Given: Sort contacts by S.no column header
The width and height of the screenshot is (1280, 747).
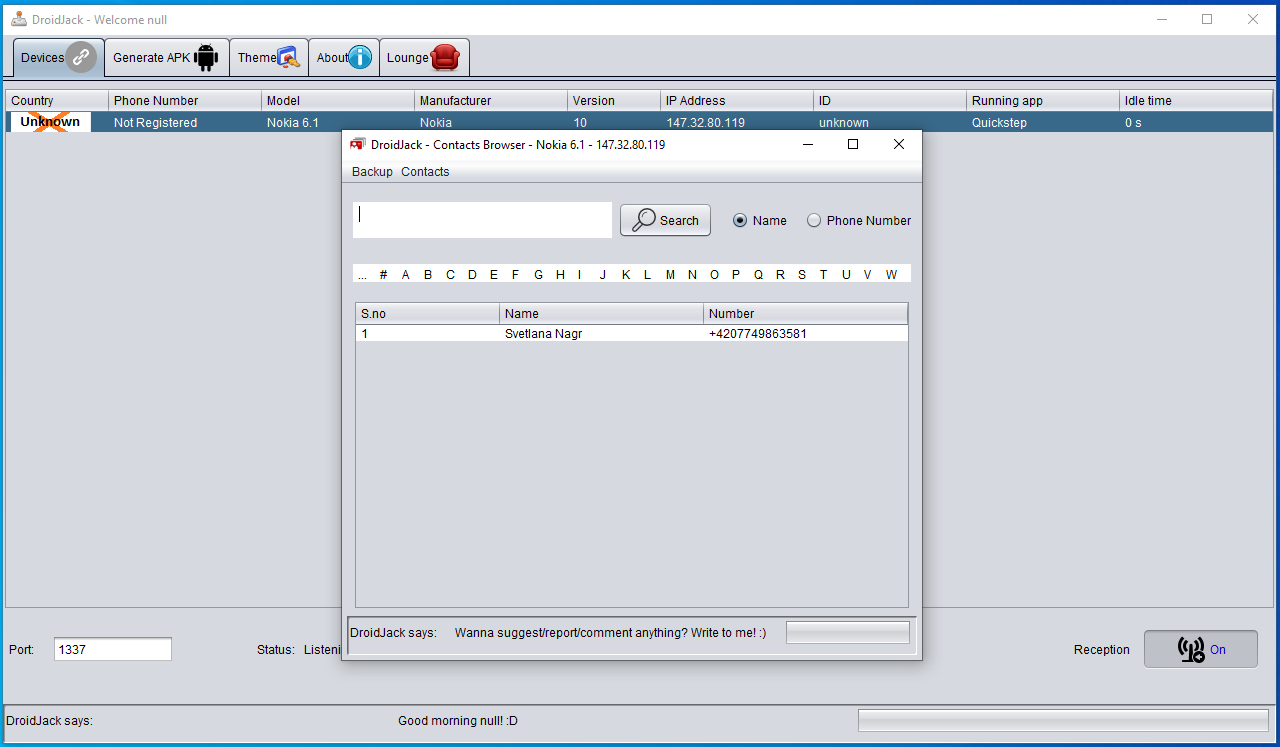Looking at the screenshot, I should pyautogui.click(x=428, y=314).
